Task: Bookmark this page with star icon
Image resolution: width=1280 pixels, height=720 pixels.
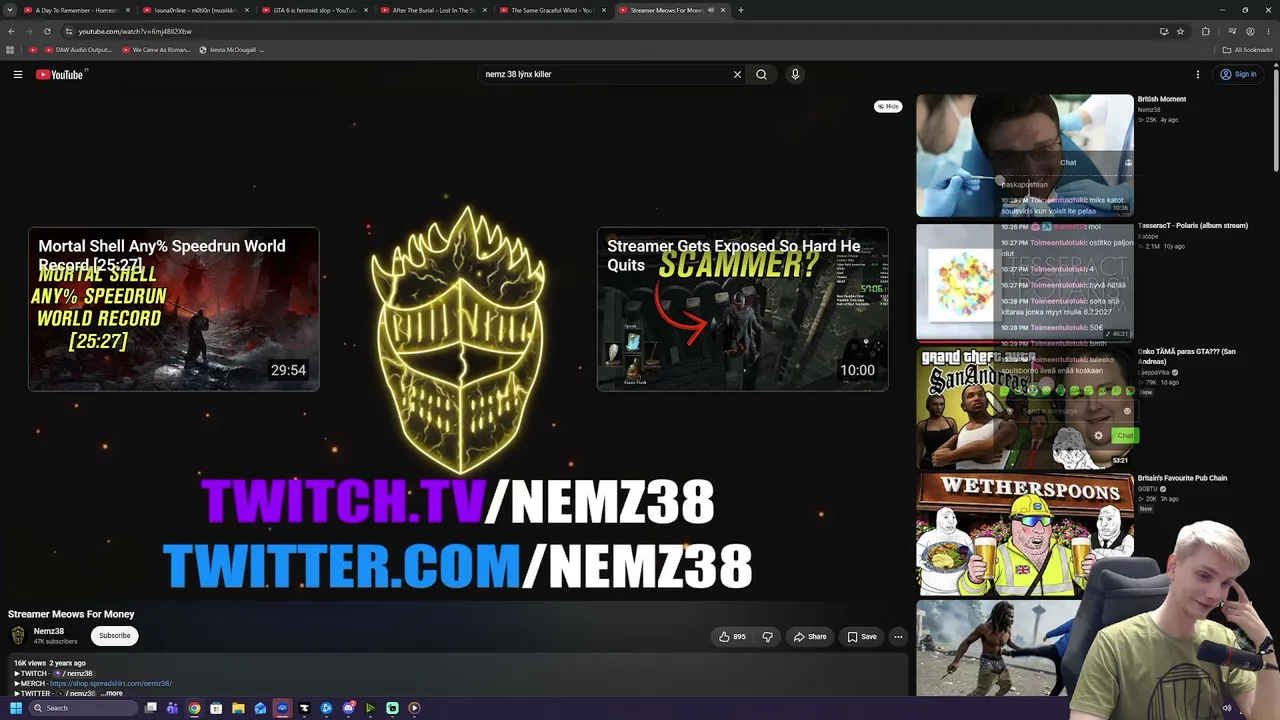Action: [x=1180, y=31]
